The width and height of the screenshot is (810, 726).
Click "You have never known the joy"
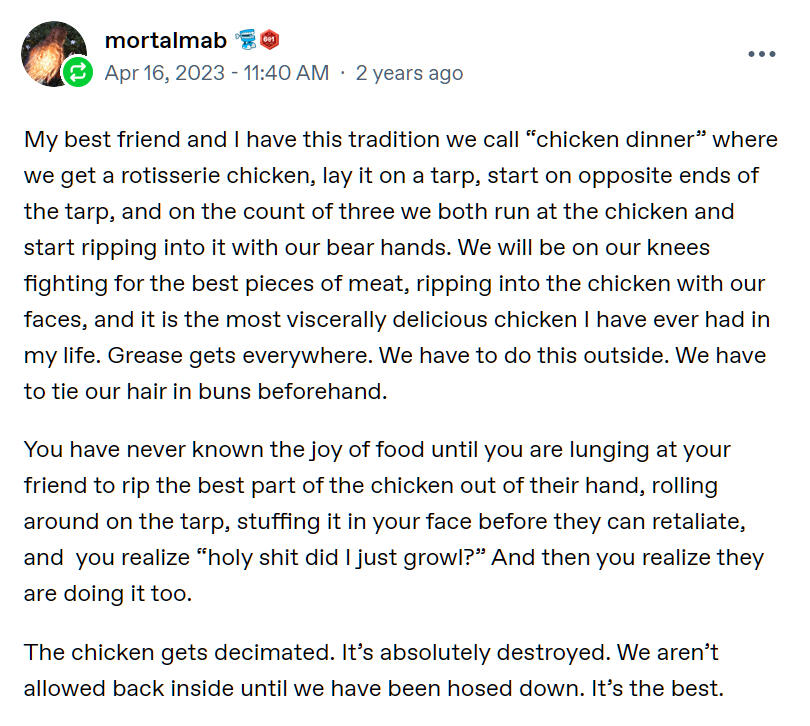[154, 449]
